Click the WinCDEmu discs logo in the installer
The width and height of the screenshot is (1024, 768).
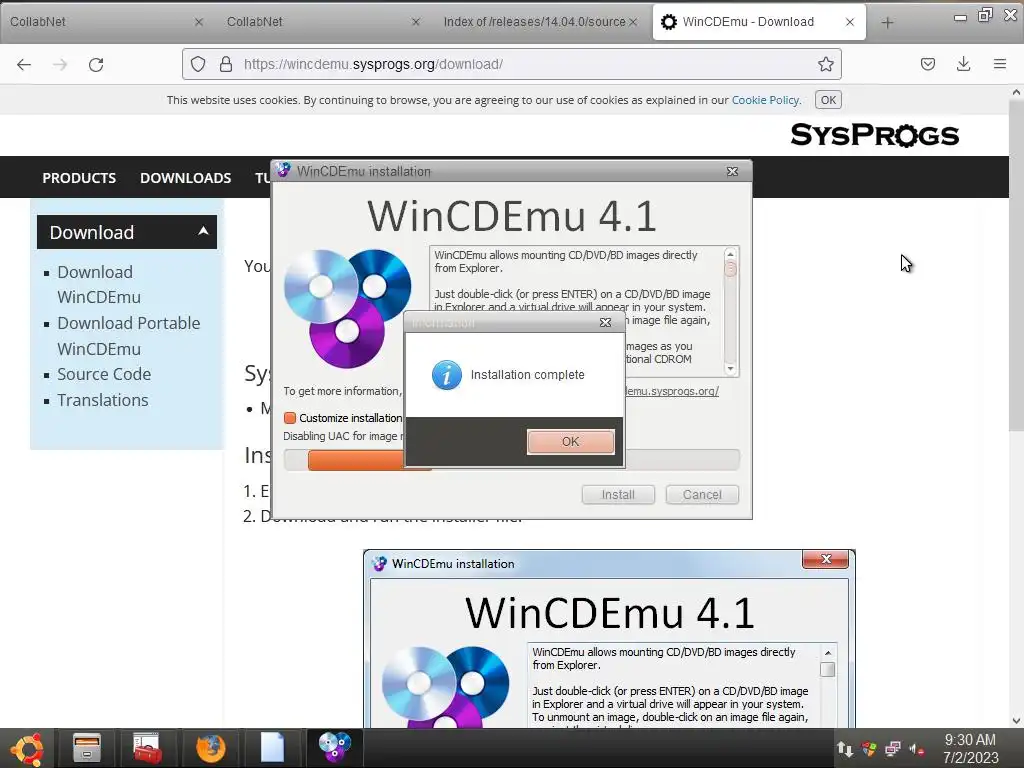[347, 308]
